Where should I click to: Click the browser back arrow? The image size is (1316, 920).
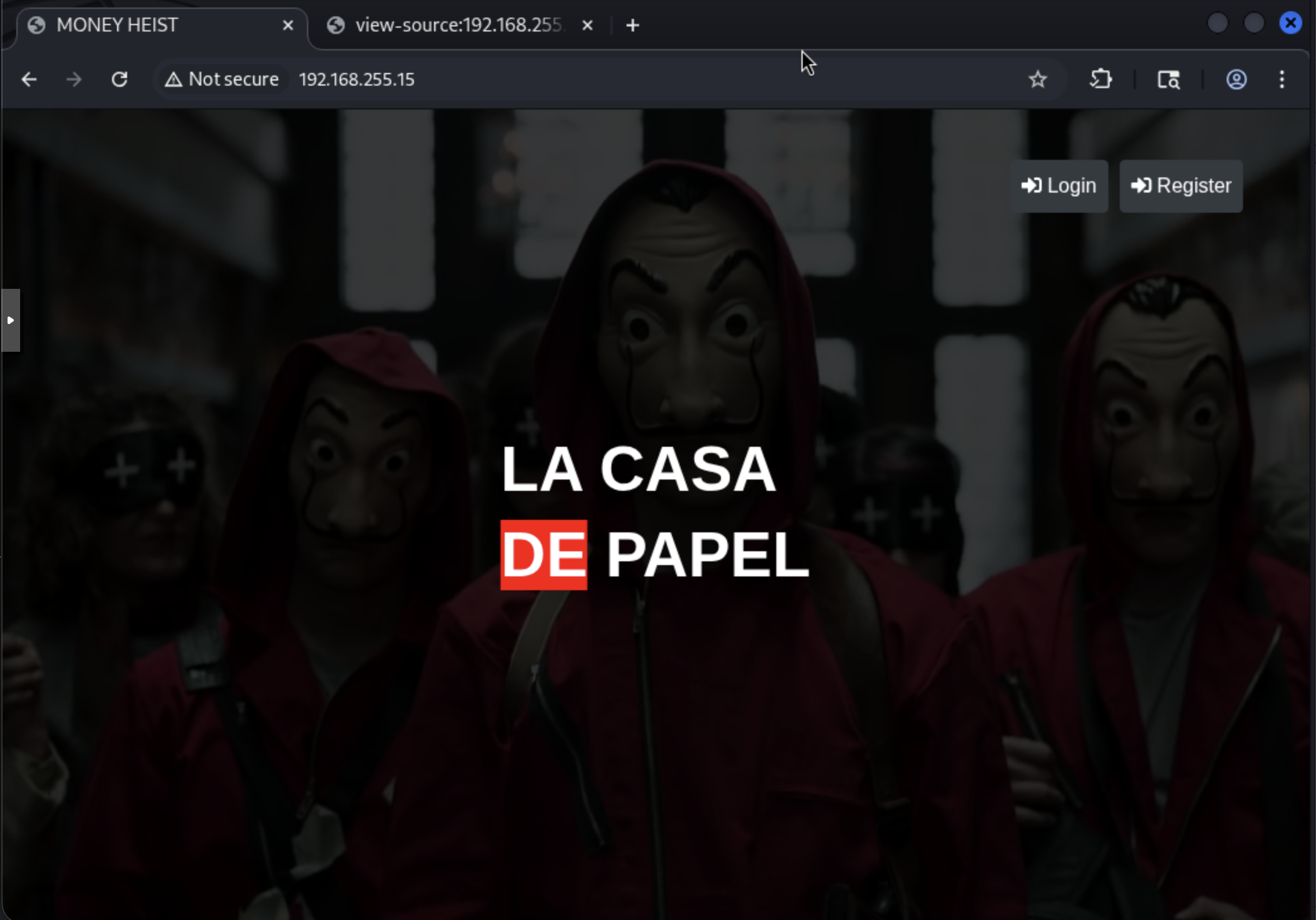29,79
